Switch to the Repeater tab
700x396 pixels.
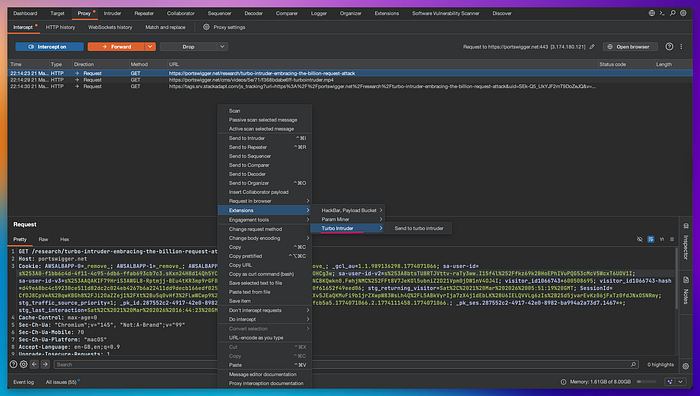coord(144,13)
